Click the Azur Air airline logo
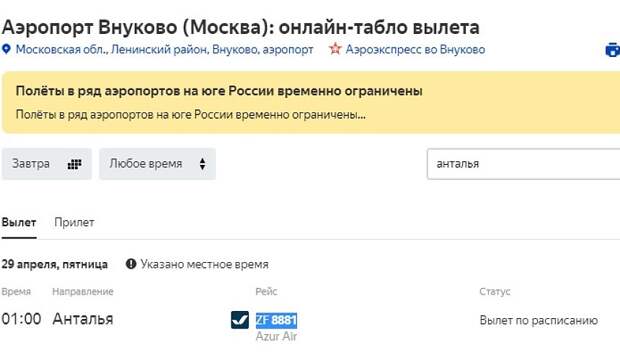This screenshot has width=620, height=360. click(240, 320)
